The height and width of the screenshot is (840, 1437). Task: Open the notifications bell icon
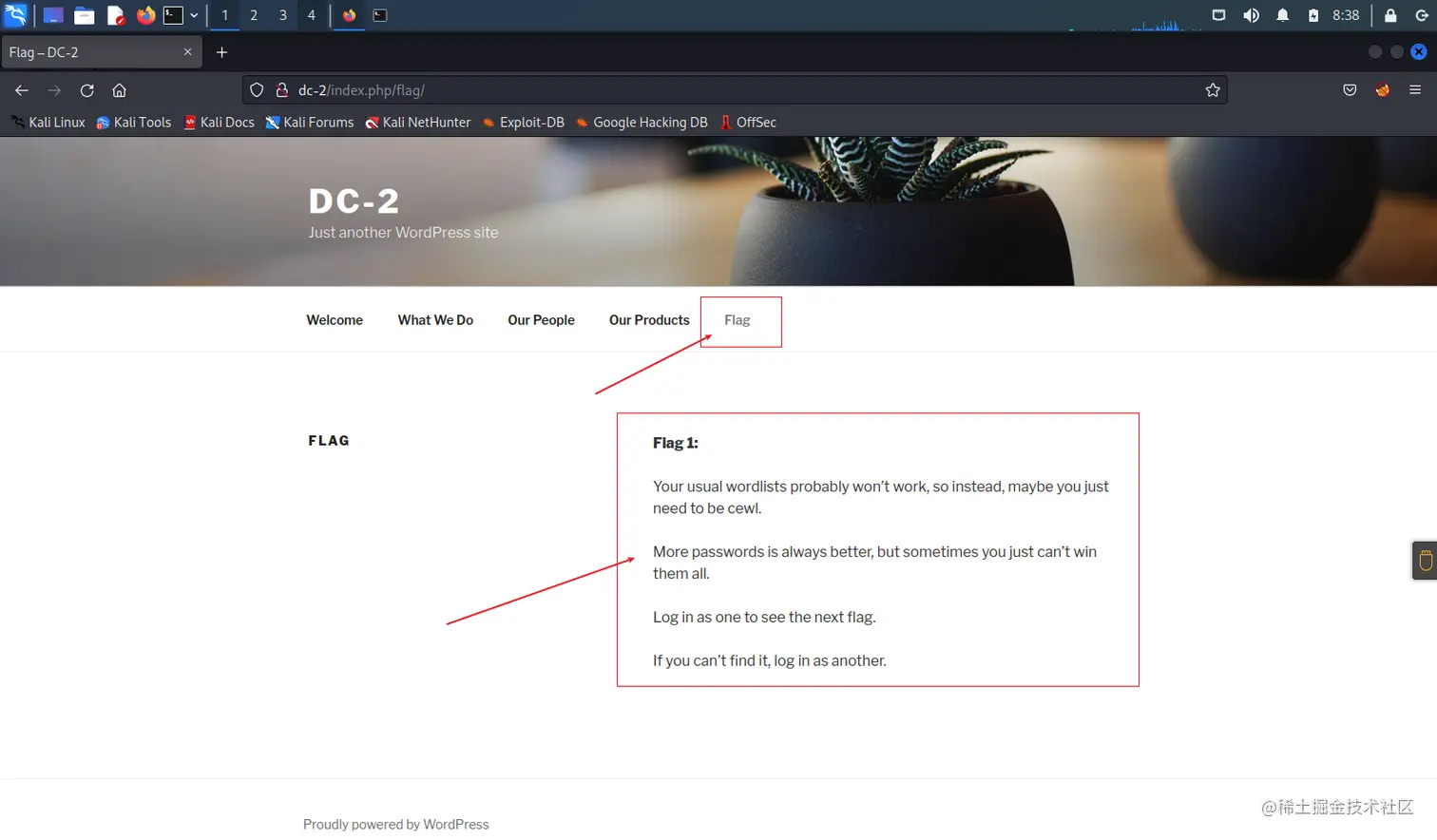[1282, 15]
